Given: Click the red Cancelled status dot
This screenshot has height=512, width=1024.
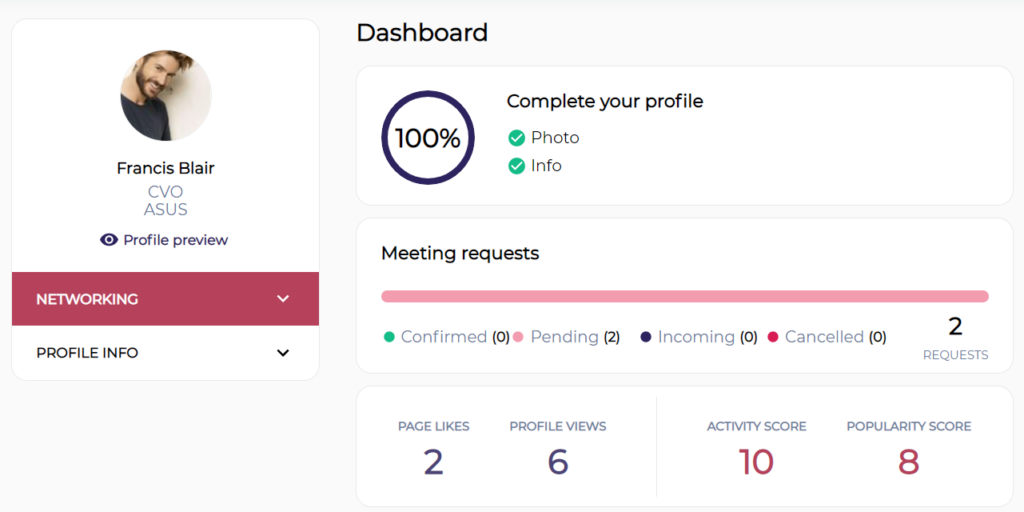Looking at the screenshot, I should [773, 337].
